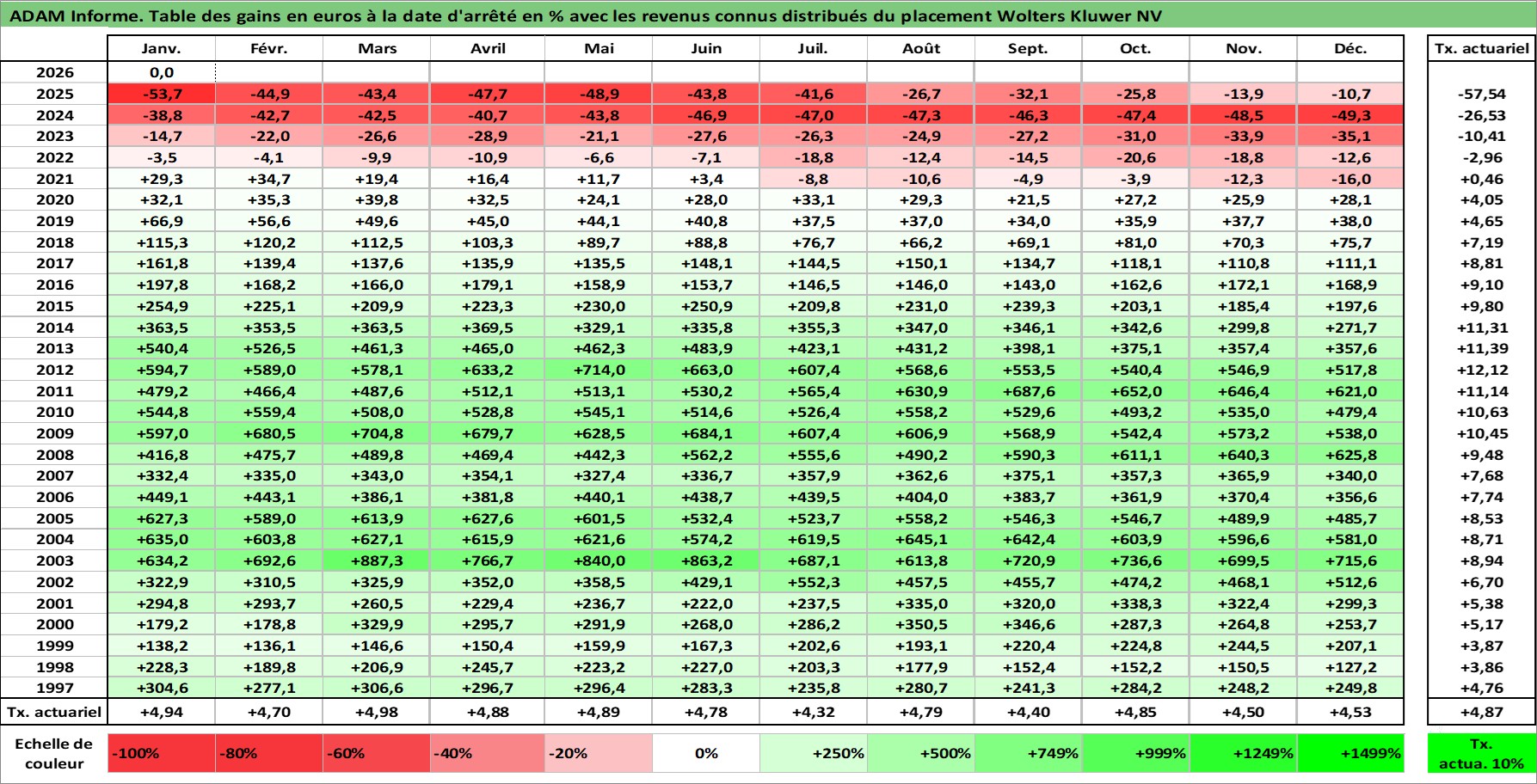1537x784 pixels.
Task: Click the +1499% bright green swatch
Action: click(x=1350, y=753)
